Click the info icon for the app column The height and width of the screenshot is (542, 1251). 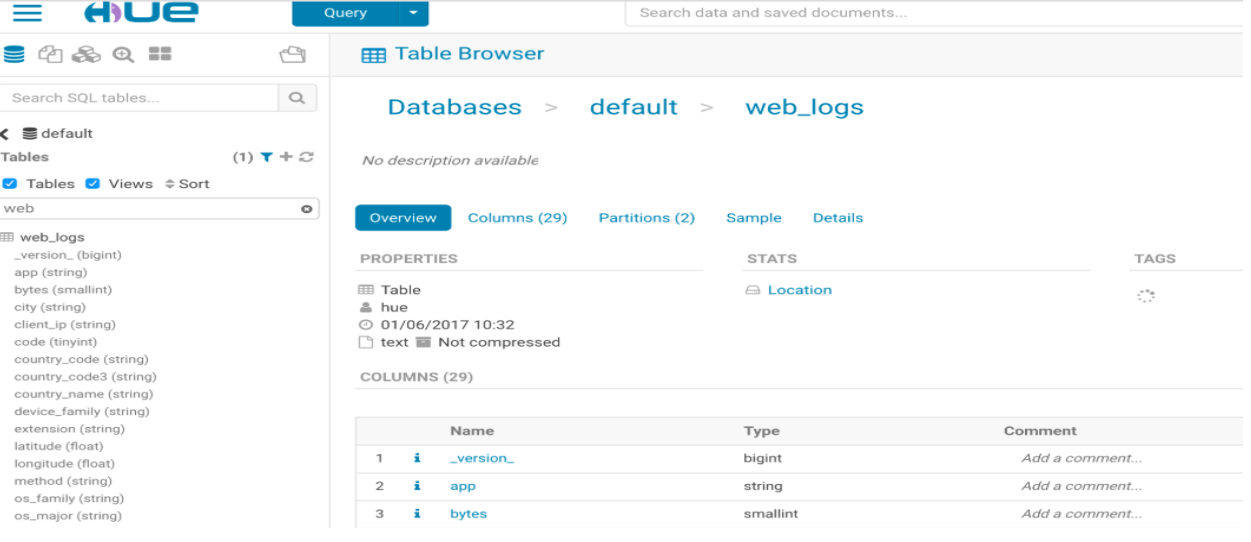tap(417, 486)
